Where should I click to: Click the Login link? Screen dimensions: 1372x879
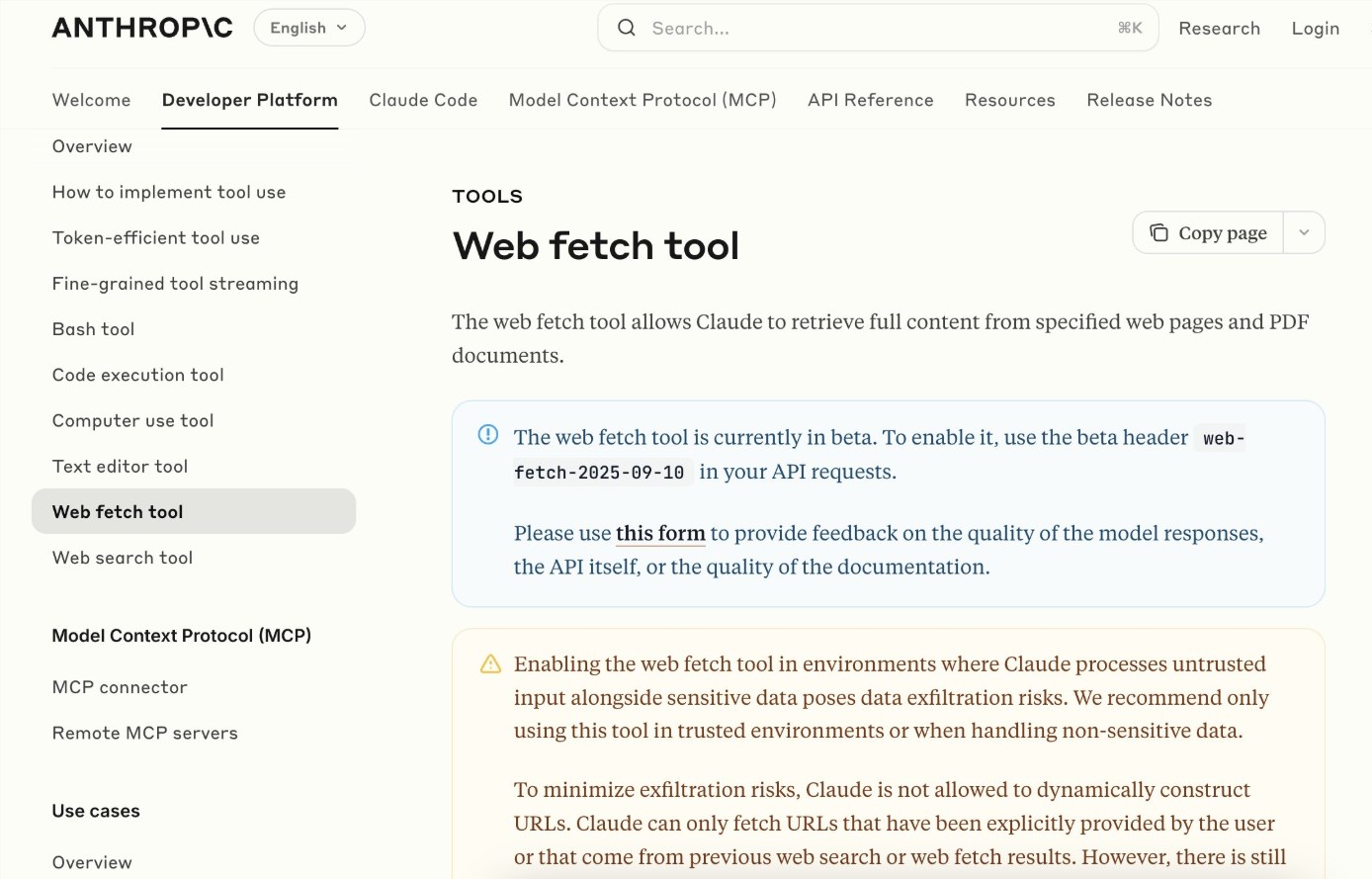pyautogui.click(x=1315, y=29)
